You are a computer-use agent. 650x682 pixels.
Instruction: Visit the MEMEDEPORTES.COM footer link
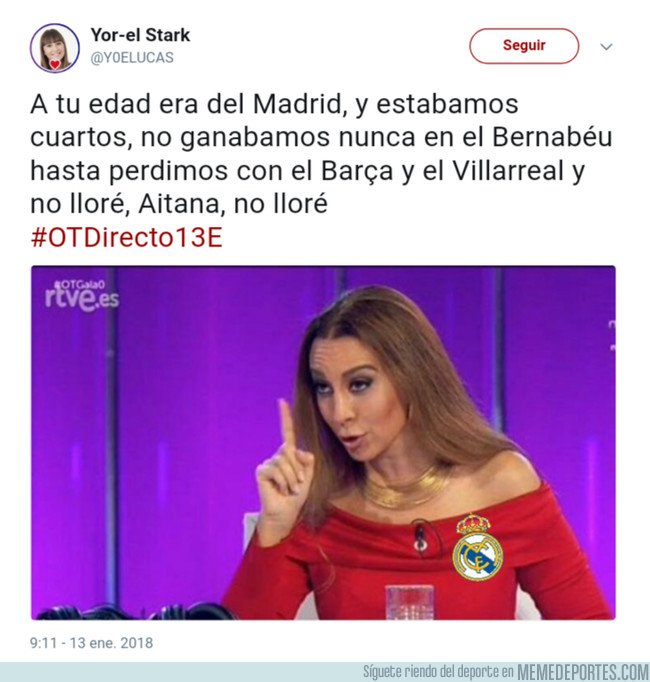coord(583,672)
